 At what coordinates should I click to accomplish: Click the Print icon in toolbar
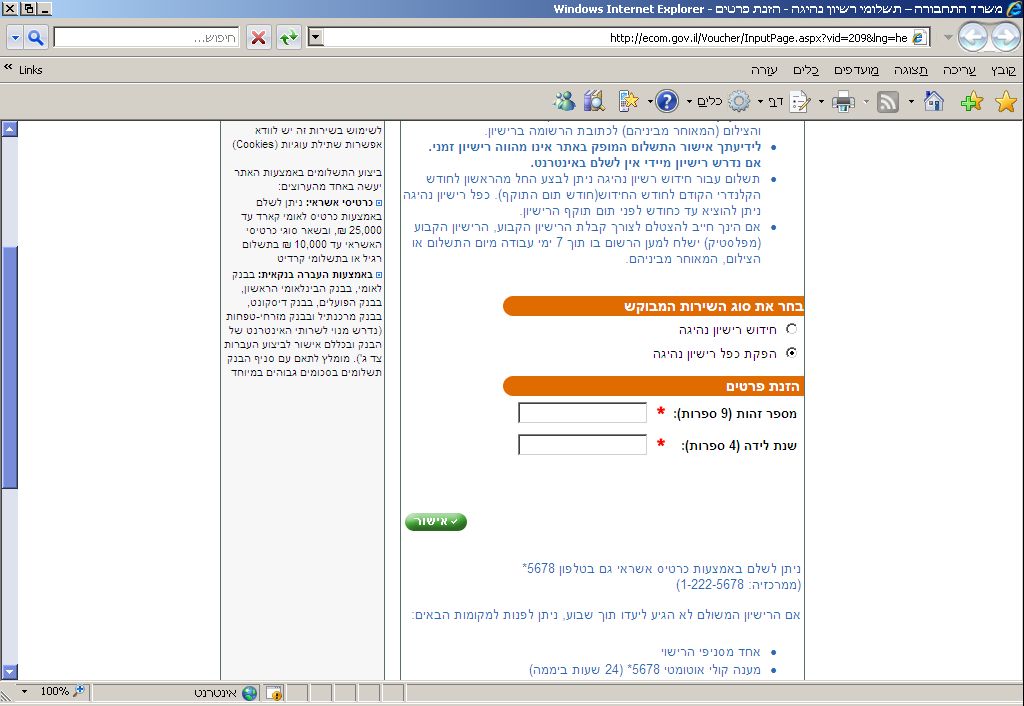point(843,101)
